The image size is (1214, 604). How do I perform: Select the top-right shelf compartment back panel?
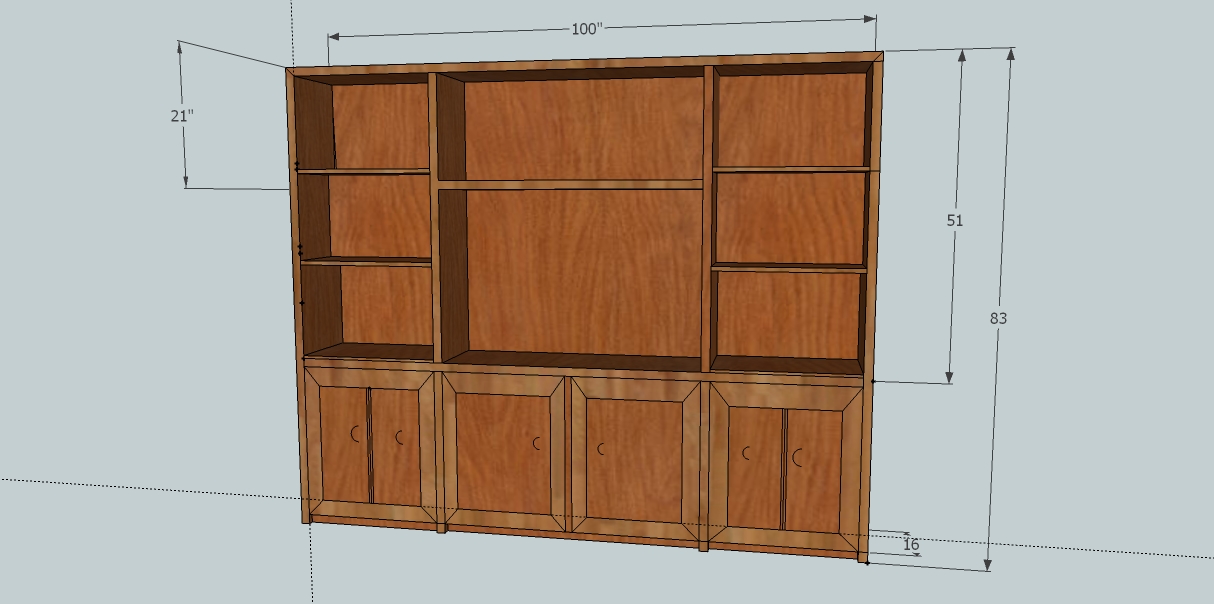click(792, 120)
